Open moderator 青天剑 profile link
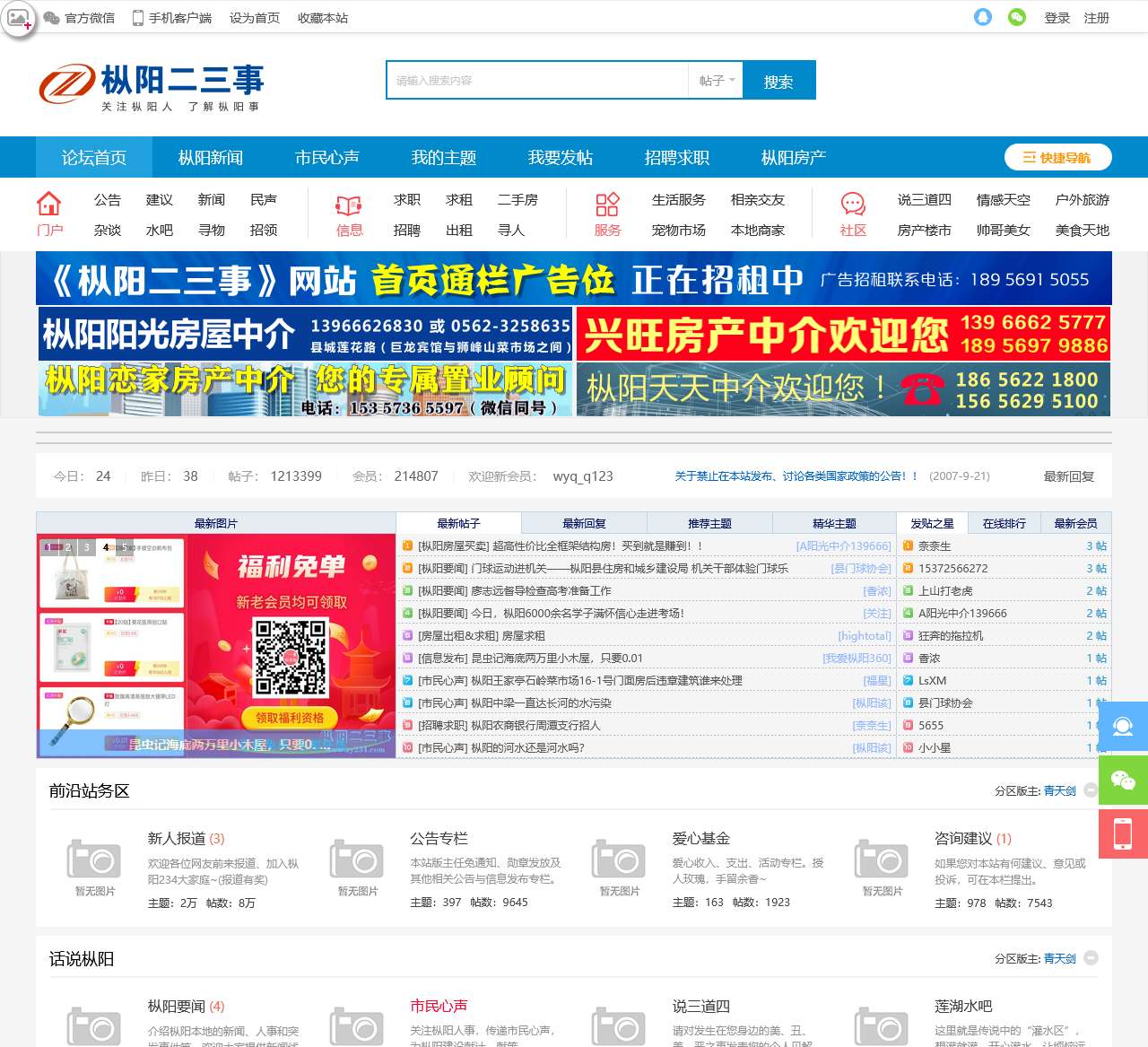Viewport: 1148px width, 1047px height. click(x=1060, y=792)
